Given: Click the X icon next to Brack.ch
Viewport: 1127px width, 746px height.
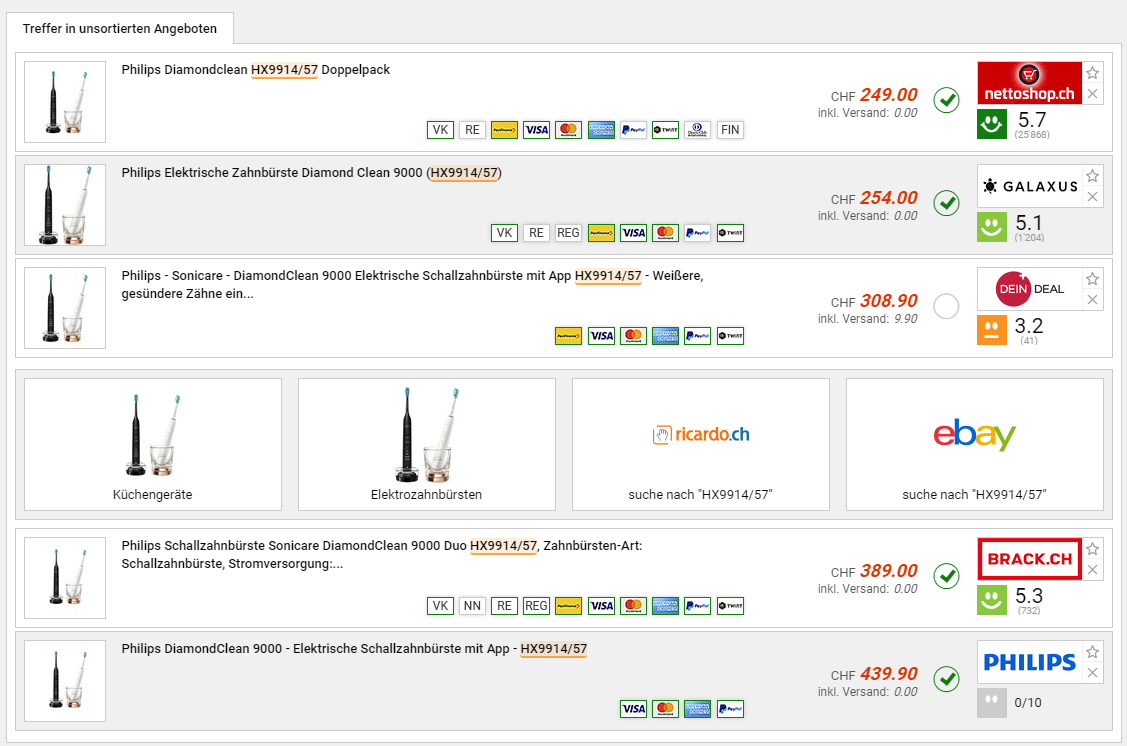Looking at the screenshot, I should click(x=1093, y=570).
